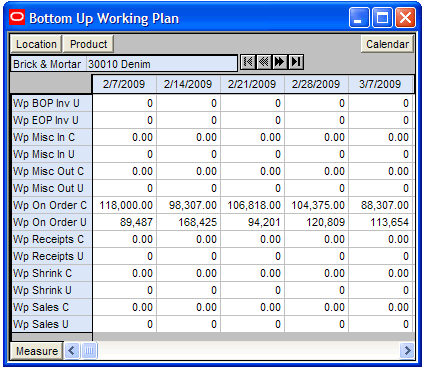Click Wp Shrink C cell under 2/14/2009
This screenshot has width=423, height=369.
pyautogui.click(x=189, y=273)
